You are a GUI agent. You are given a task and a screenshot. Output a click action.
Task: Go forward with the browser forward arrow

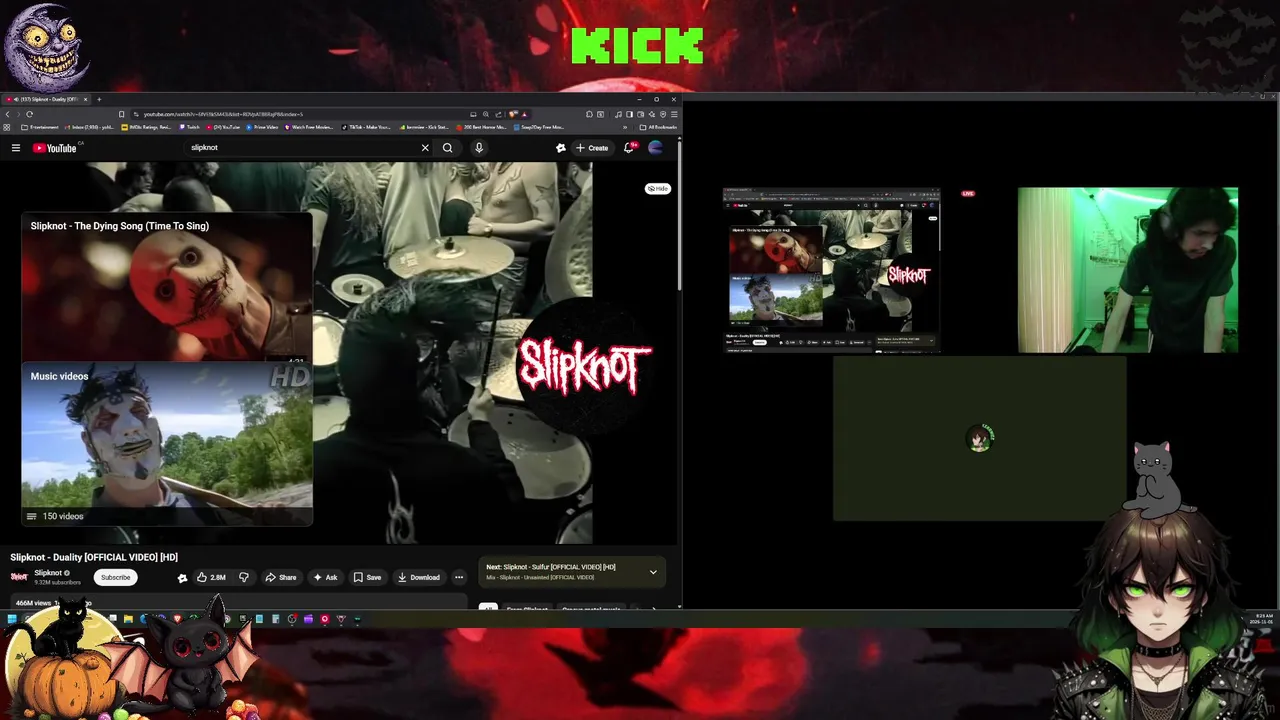click(x=18, y=114)
